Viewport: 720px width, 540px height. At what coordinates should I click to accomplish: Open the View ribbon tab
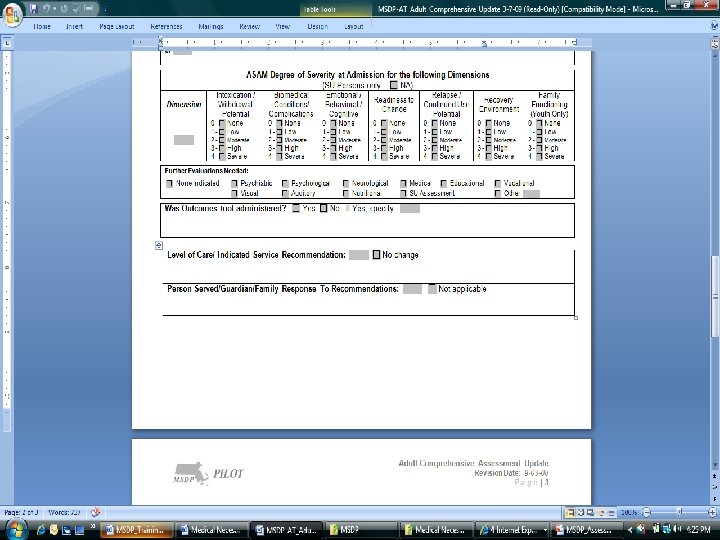282,27
